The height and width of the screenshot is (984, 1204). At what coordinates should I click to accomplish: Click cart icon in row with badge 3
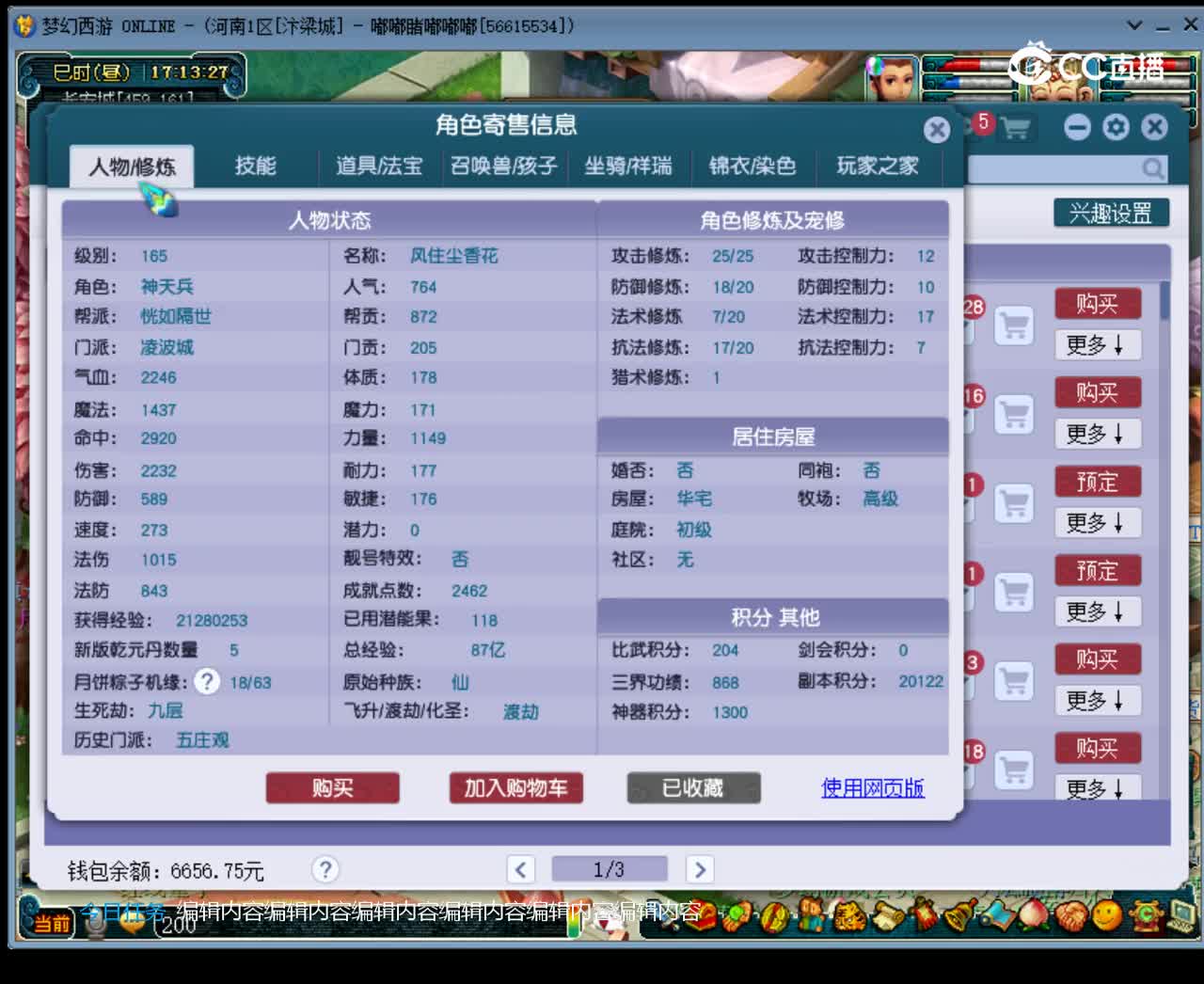coord(1014,681)
